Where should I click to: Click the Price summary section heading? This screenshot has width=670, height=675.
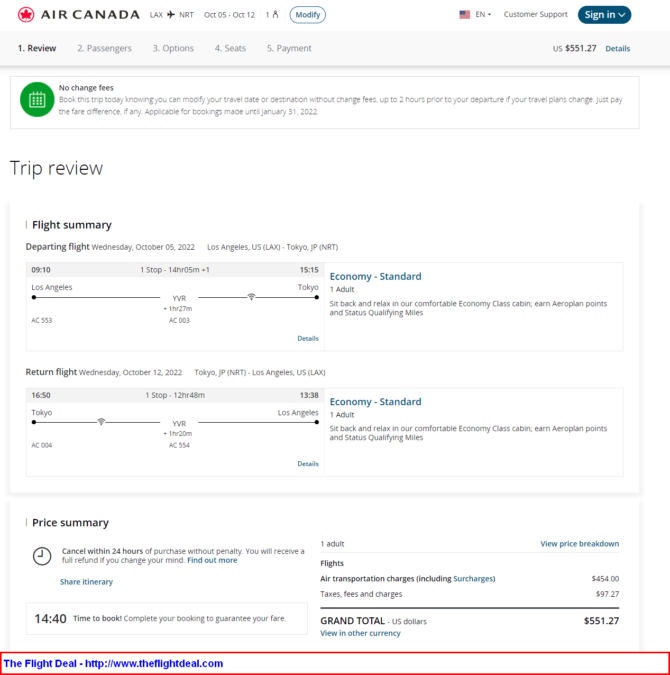pyautogui.click(x=71, y=523)
